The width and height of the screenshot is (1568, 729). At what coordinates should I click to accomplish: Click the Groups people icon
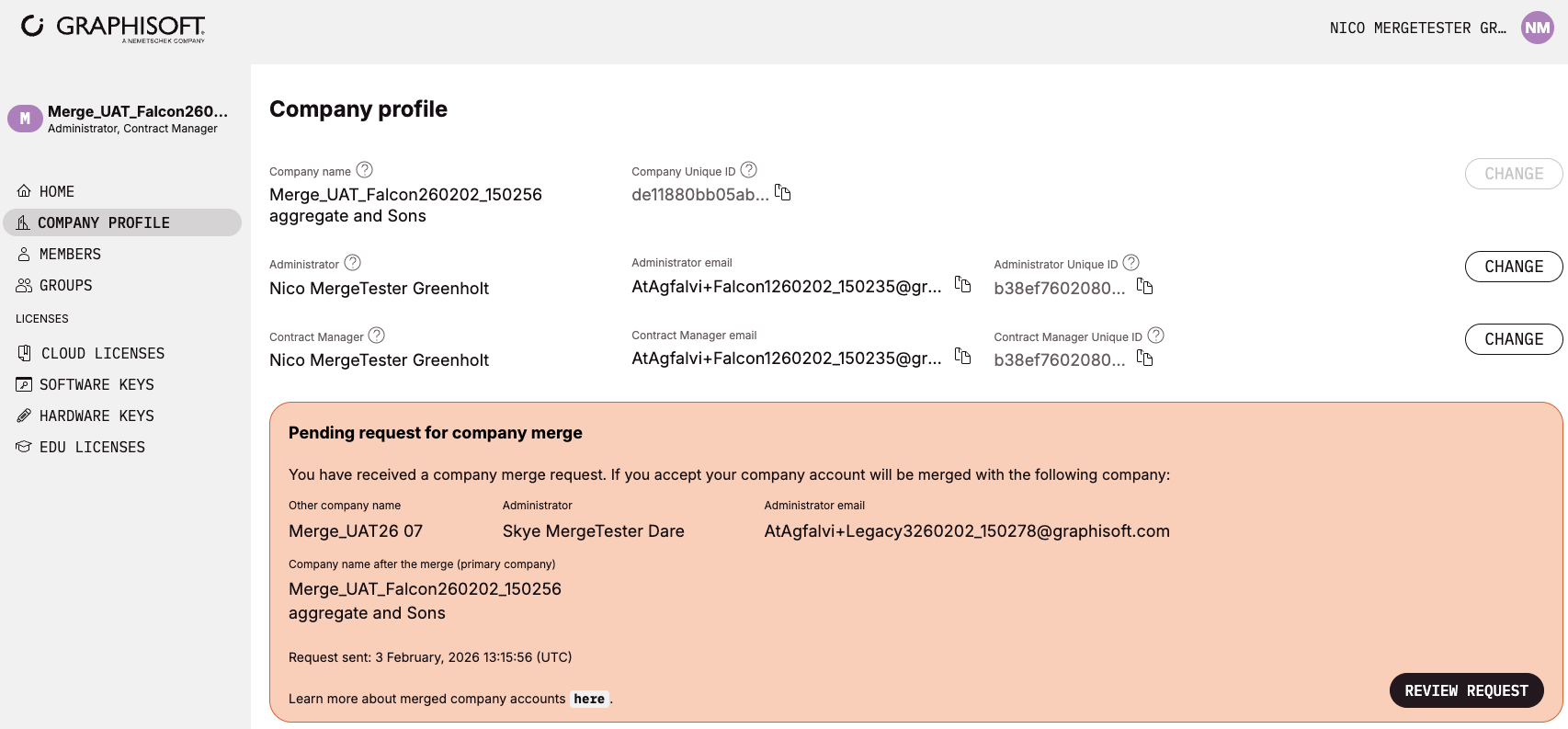click(24, 285)
